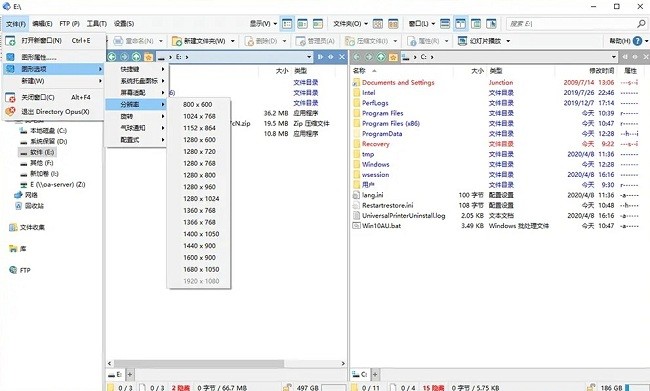The image size is (650, 391).
Task: Click the lock icon in E: status bar
Action: tap(286, 387)
